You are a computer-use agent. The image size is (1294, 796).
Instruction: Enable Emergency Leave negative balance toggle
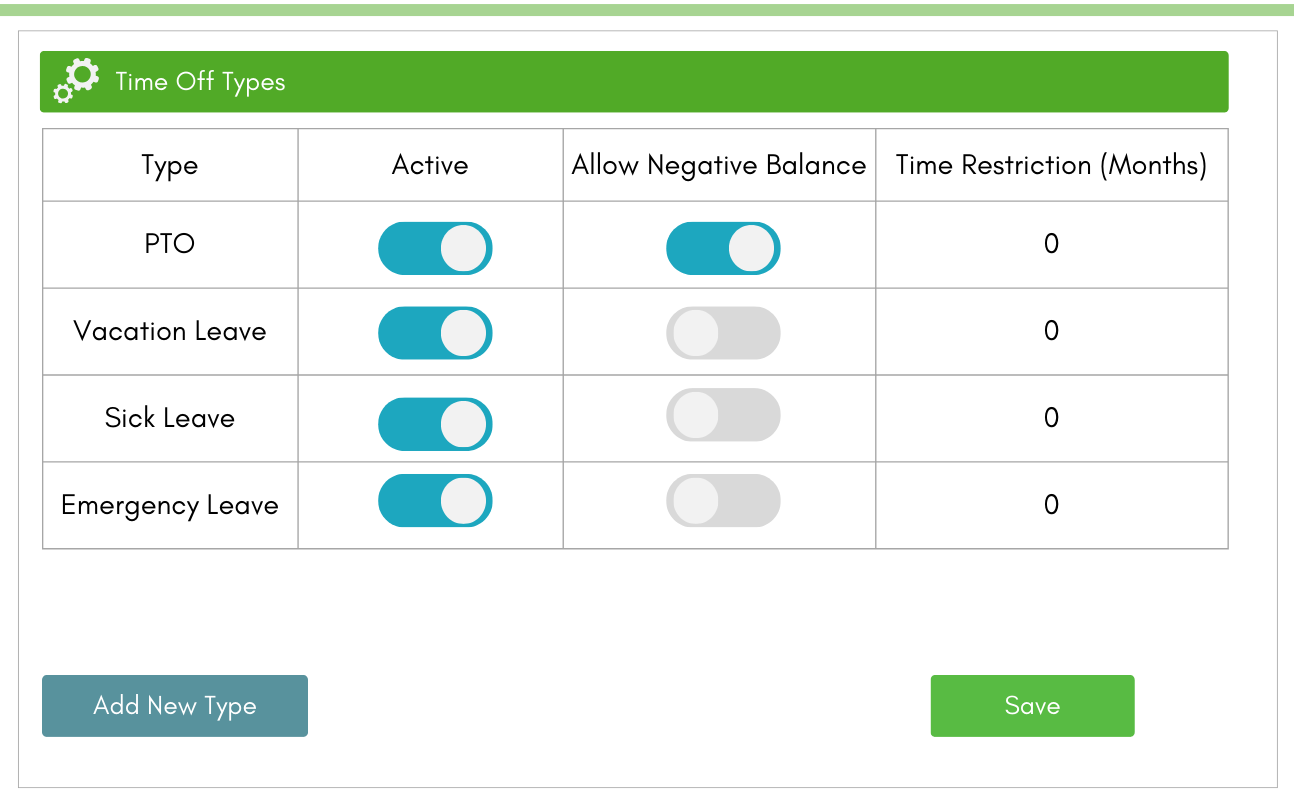tap(723, 501)
